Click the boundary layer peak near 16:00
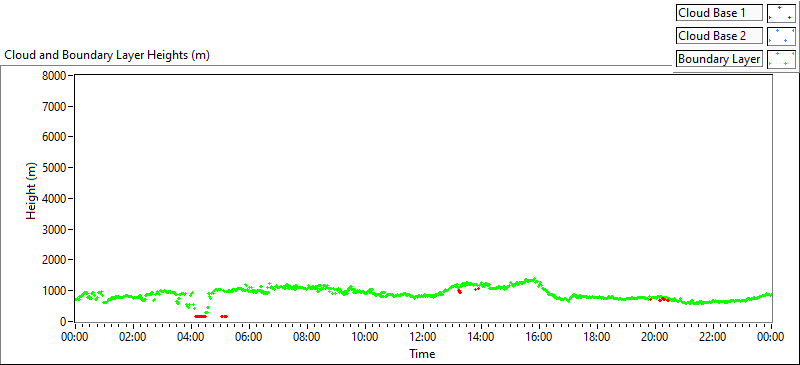This screenshot has height=365, width=800. coord(533,279)
